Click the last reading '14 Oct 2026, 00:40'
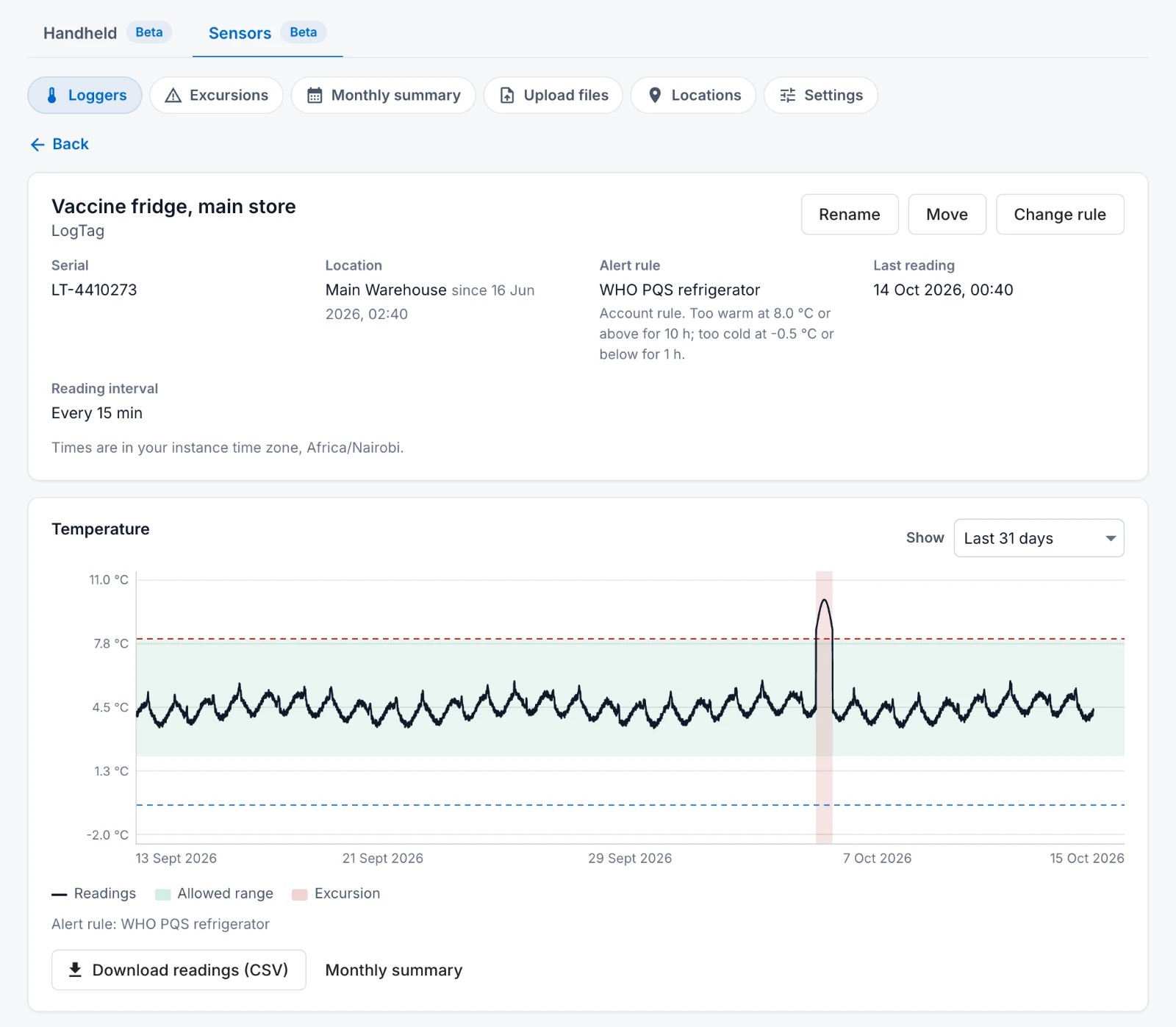The height and width of the screenshot is (1027, 1176). pyautogui.click(x=943, y=290)
